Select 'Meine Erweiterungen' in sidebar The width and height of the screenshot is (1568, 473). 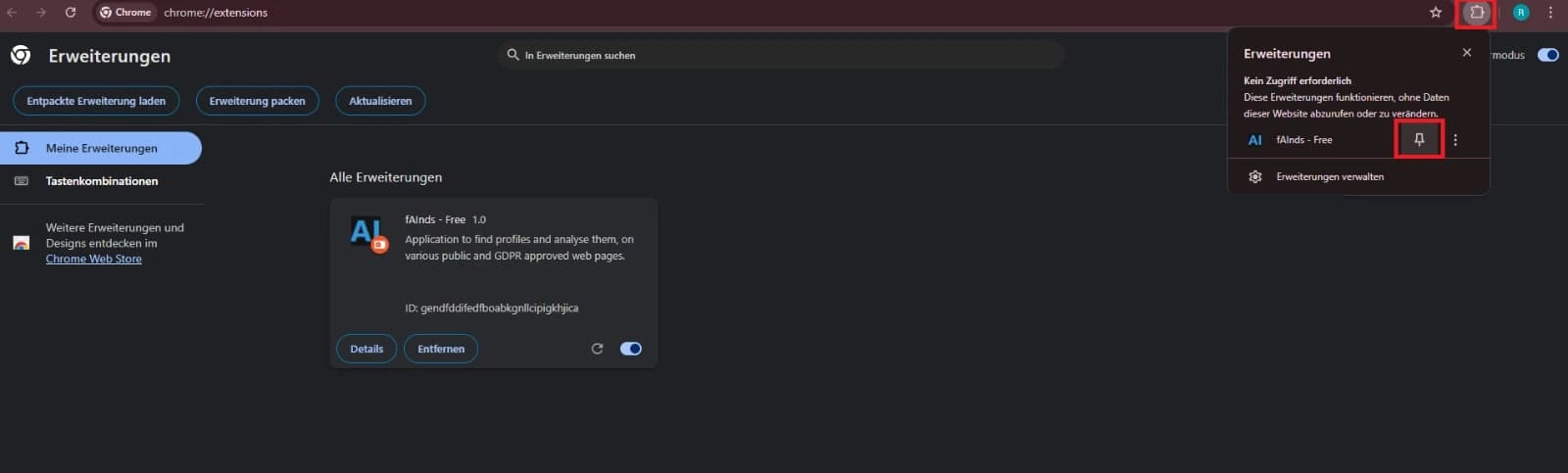[101, 148]
